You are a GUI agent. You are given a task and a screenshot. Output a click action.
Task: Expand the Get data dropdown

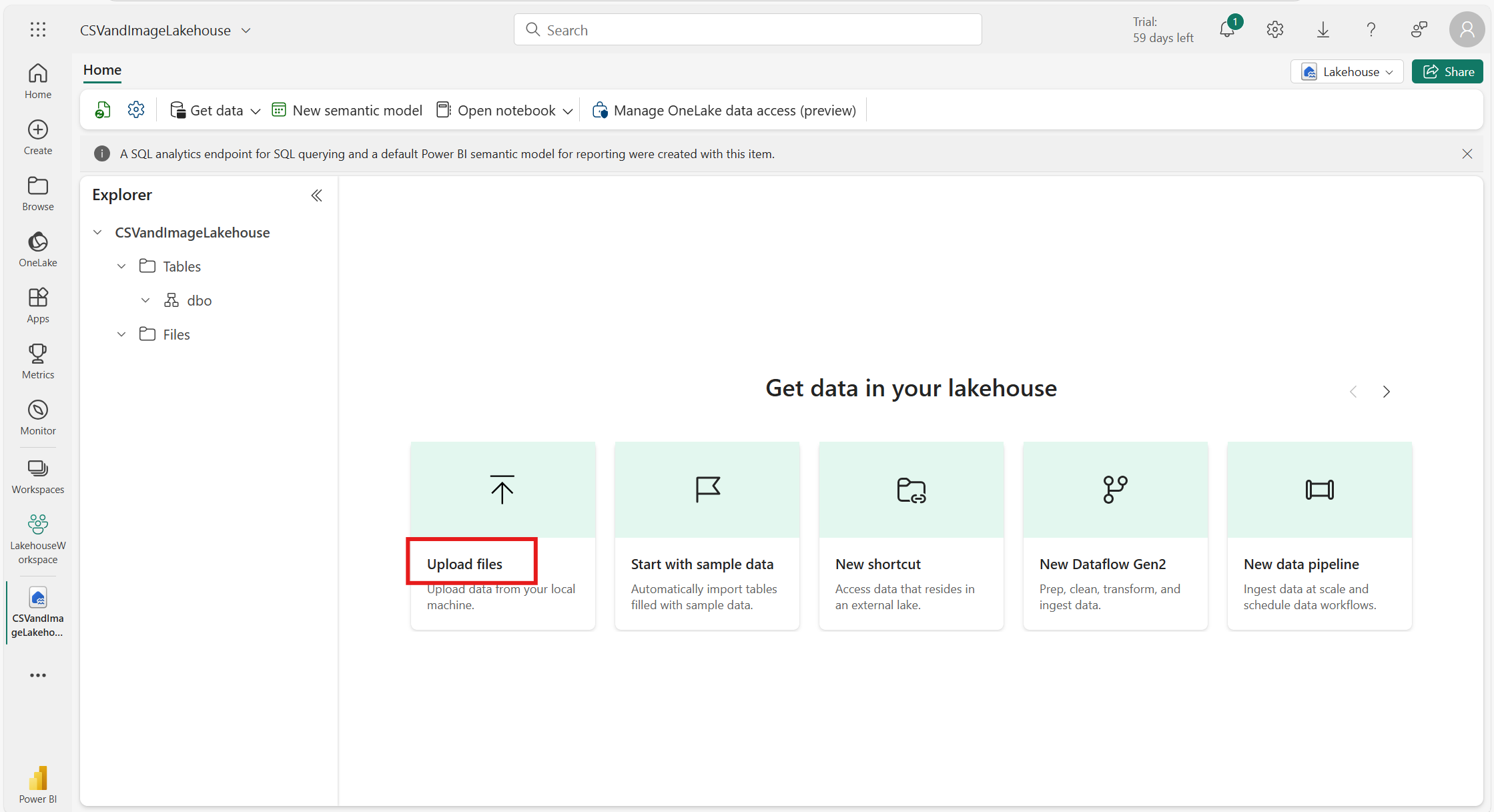pos(216,110)
